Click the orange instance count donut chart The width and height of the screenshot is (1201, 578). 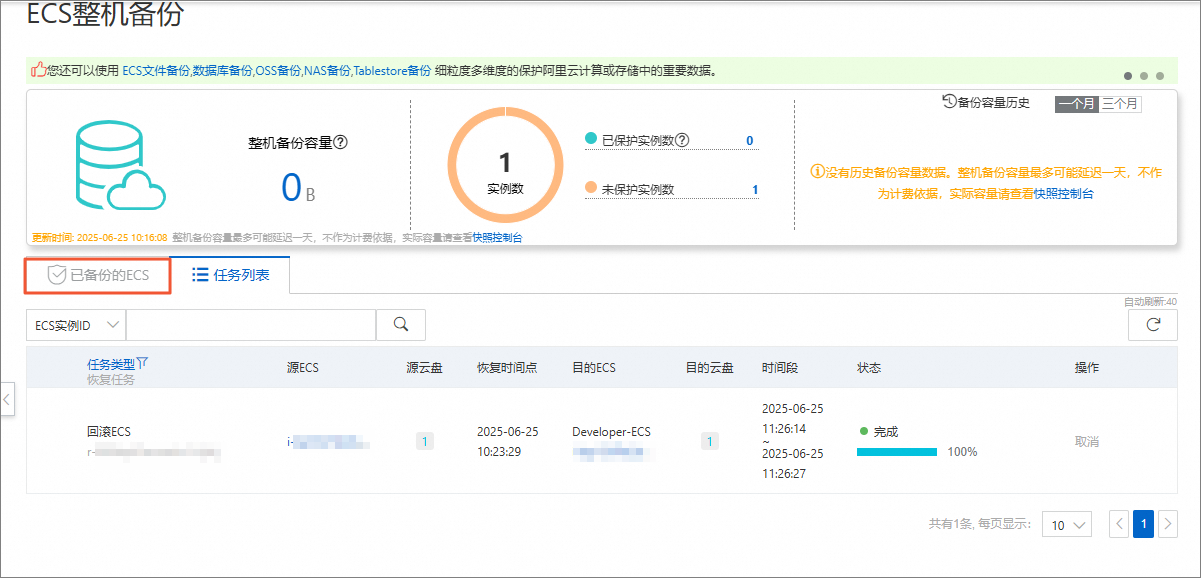505,165
